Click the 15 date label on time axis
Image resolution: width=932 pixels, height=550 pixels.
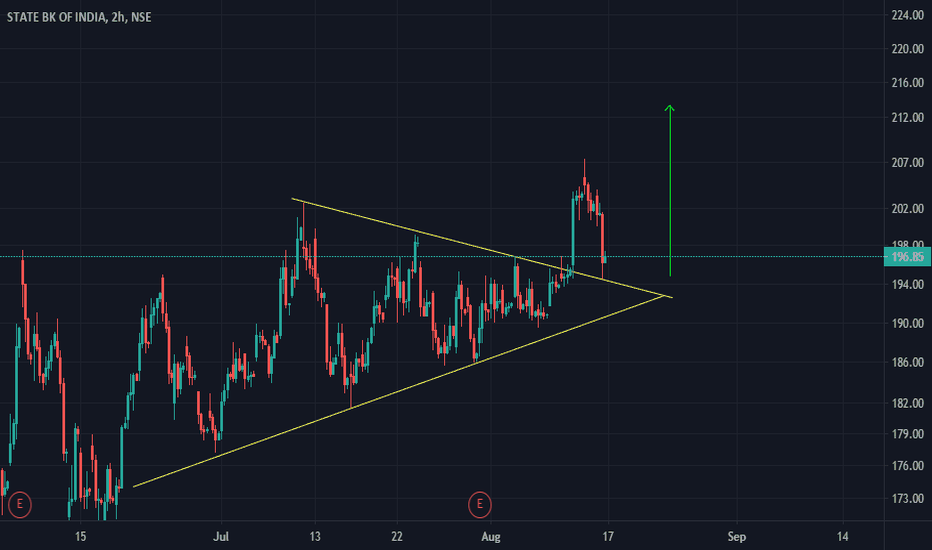(80, 536)
